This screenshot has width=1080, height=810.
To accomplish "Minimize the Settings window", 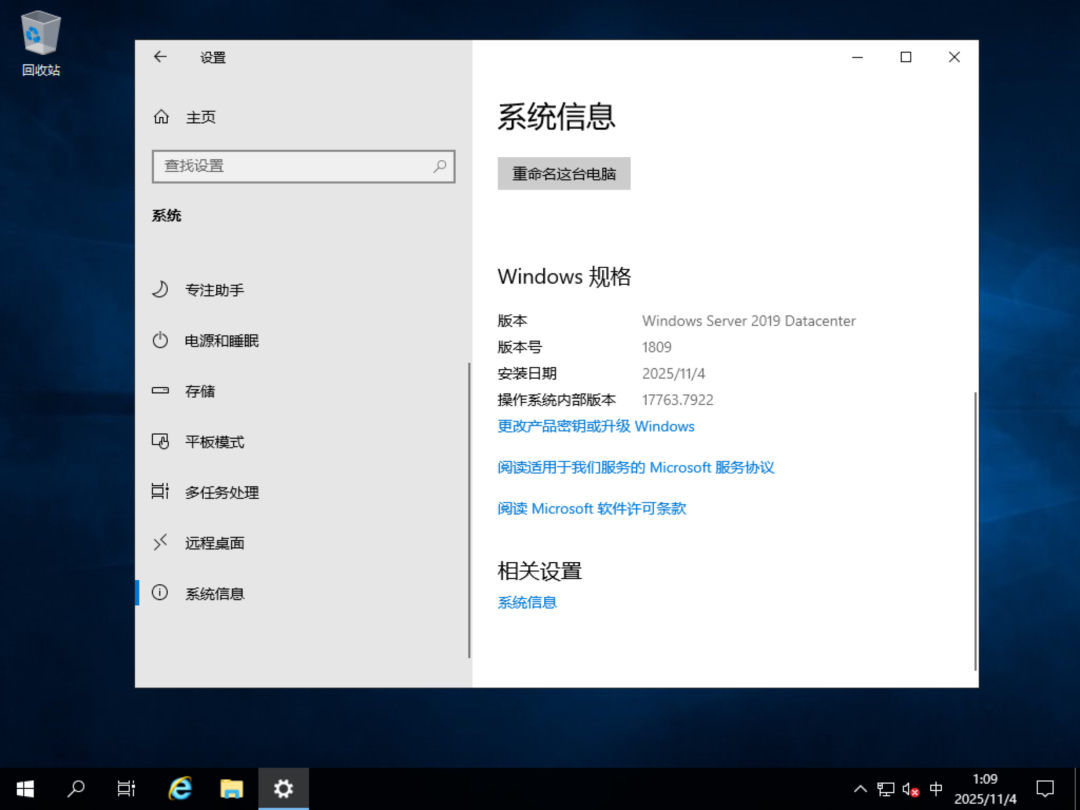I will (858, 57).
